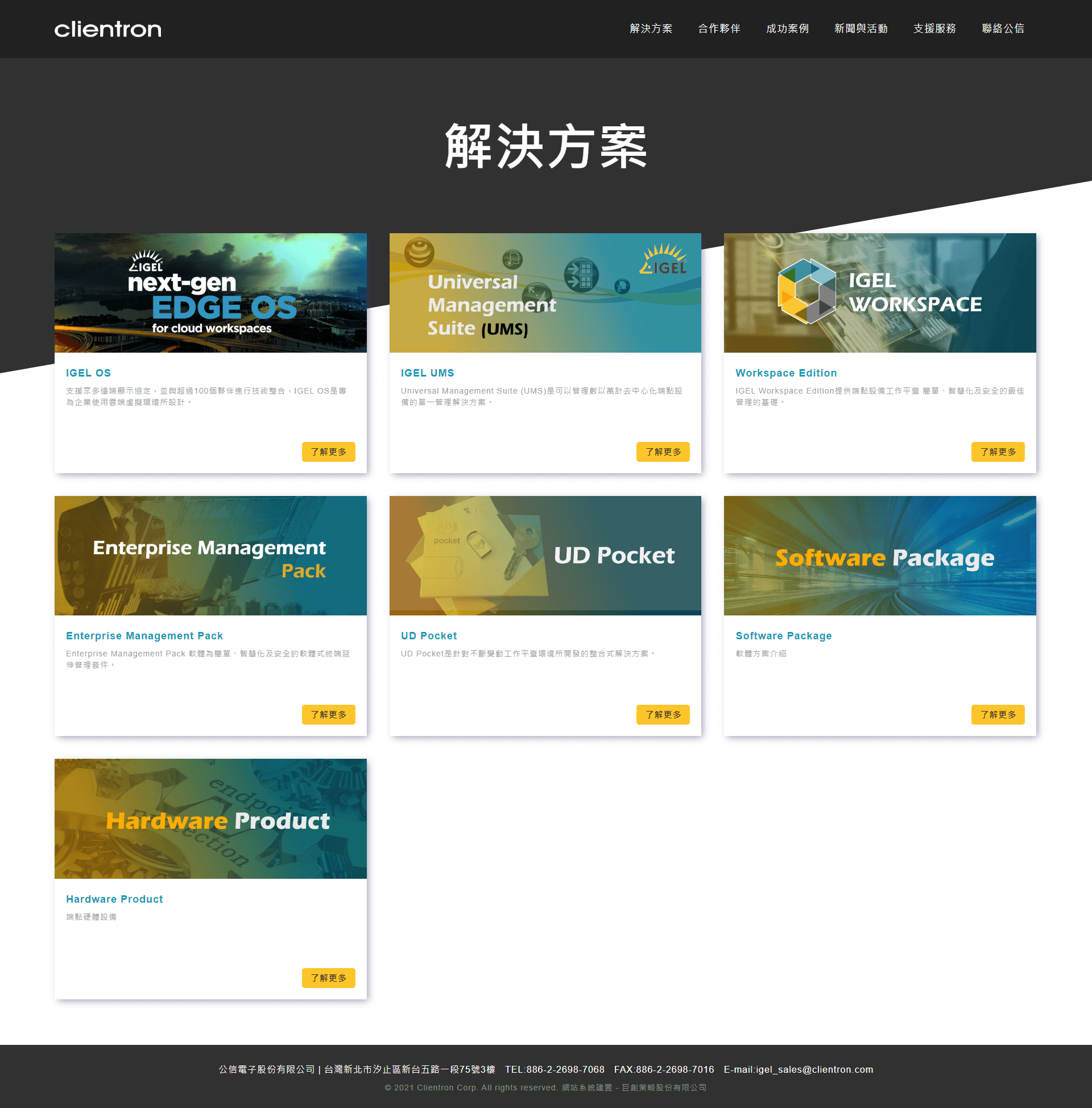1092x1108 pixels.
Task: Click the © 2021 Clientron Corp copyright text
Action: tap(471, 1088)
